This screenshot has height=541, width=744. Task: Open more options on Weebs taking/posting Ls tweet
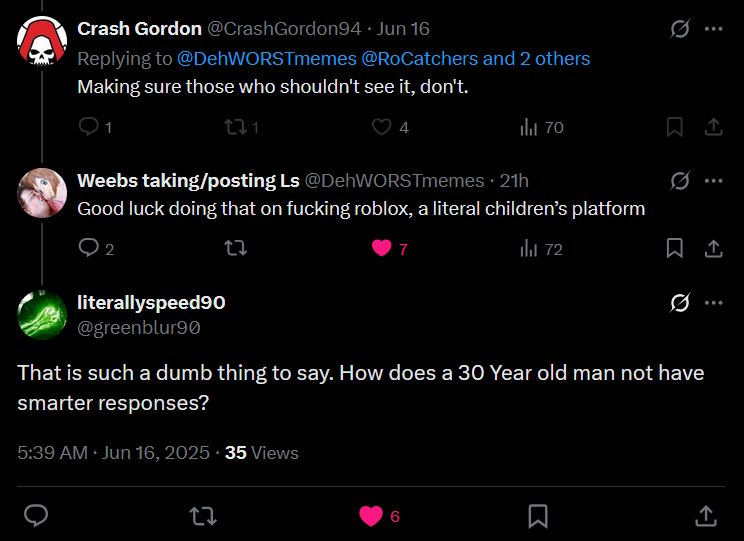click(713, 181)
